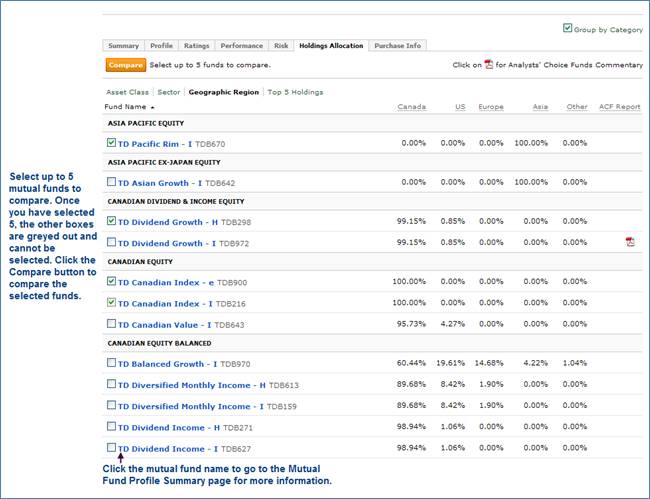The image size is (650, 499).
Task: Open the Performance tab
Action: [242, 46]
